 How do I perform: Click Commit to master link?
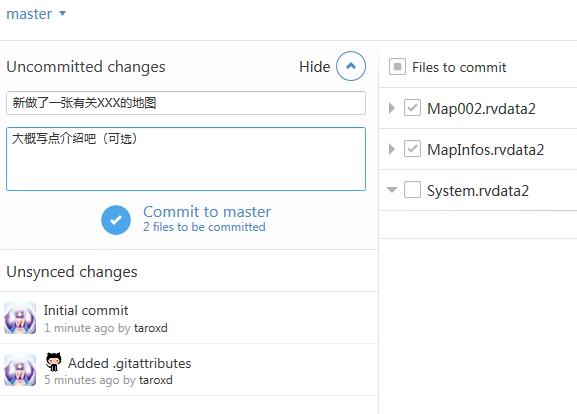[207, 212]
